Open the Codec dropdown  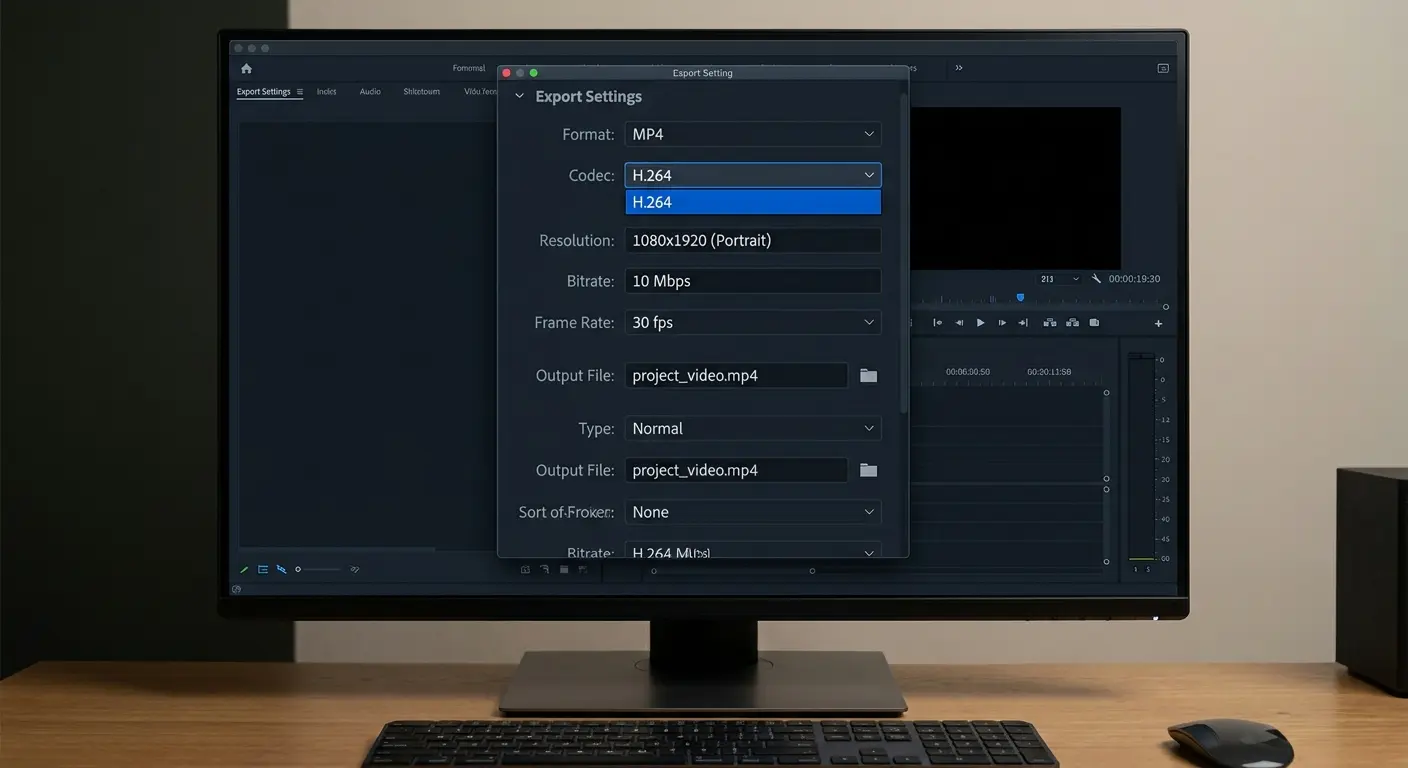[x=753, y=175]
